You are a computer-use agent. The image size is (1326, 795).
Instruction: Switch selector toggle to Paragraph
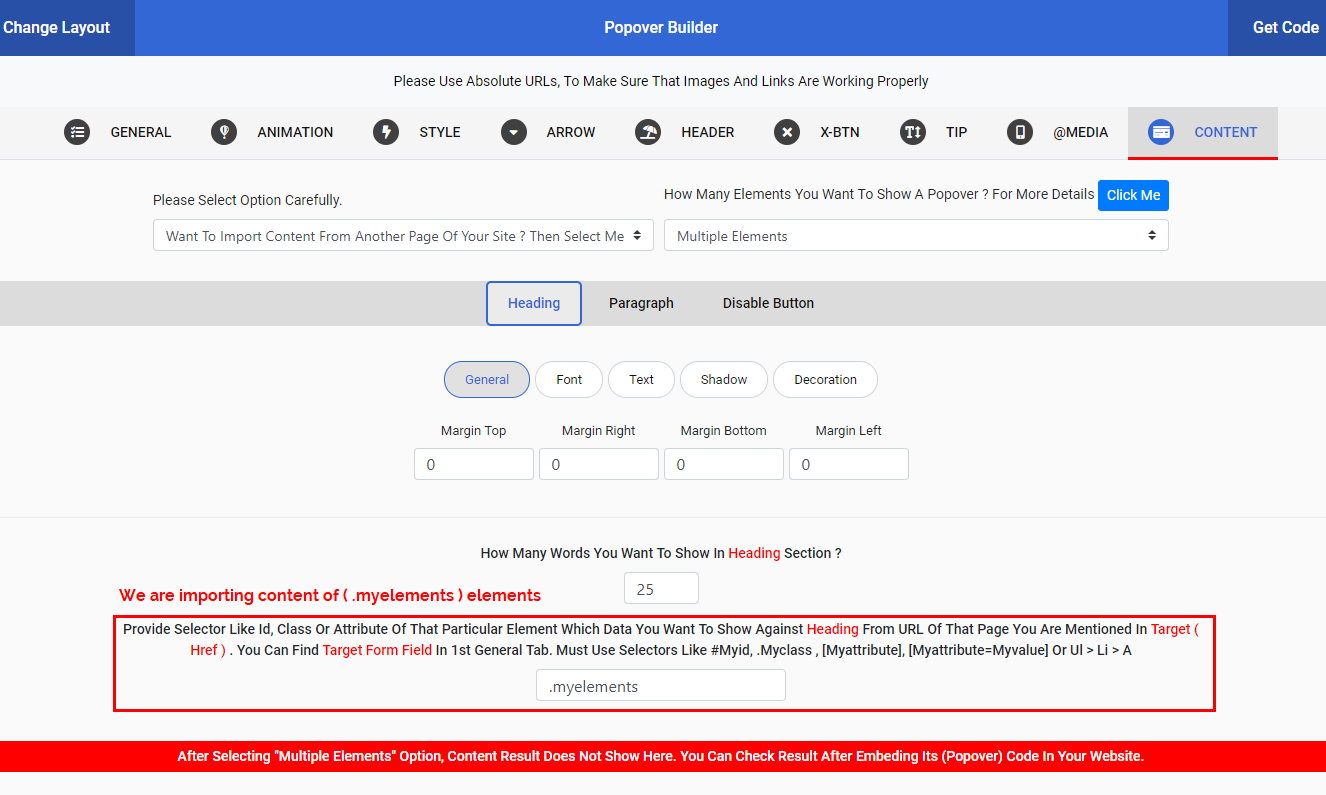641,302
